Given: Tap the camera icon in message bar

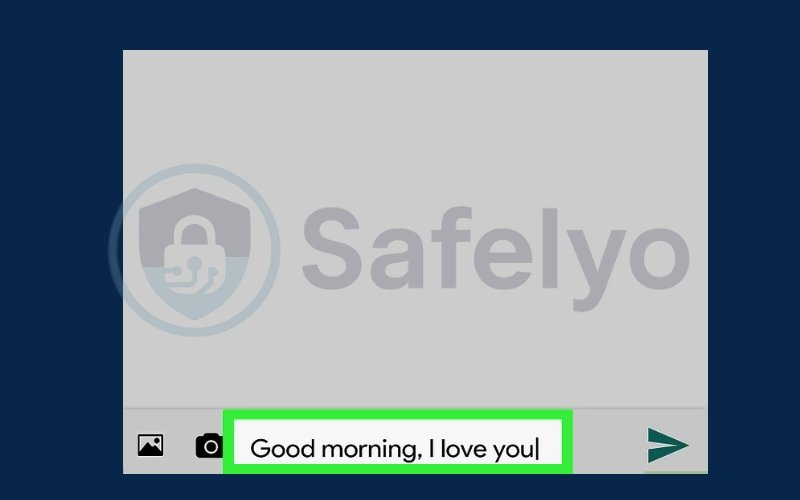Looking at the screenshot, I should point(209,446).
